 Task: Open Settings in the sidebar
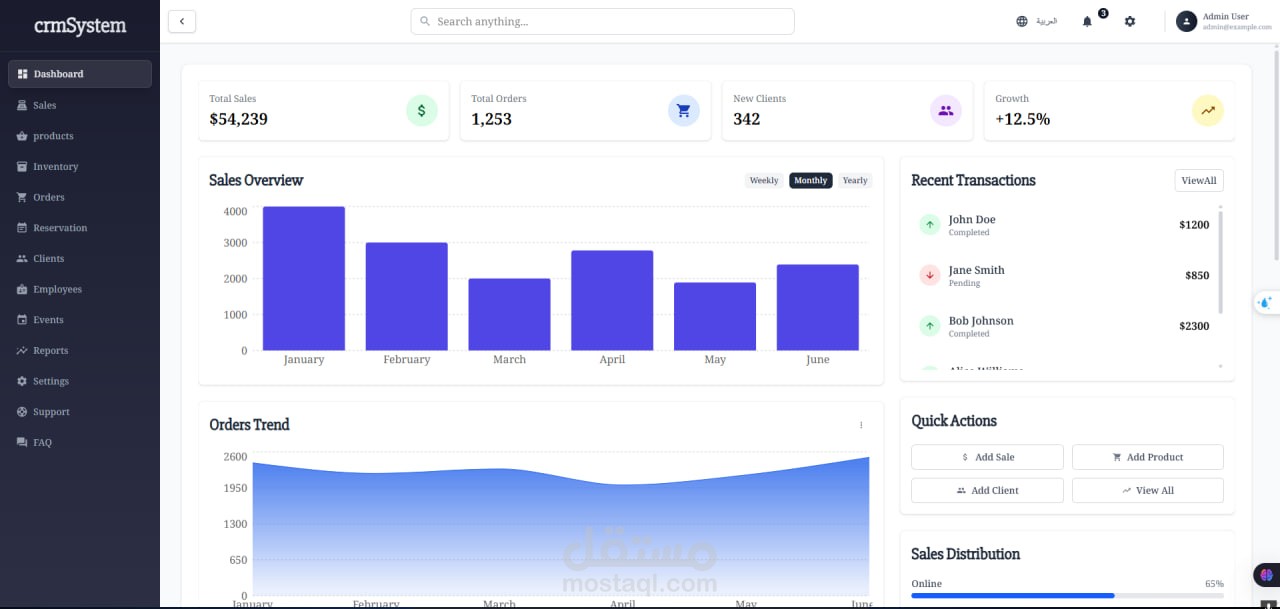[x=80, y=381]
